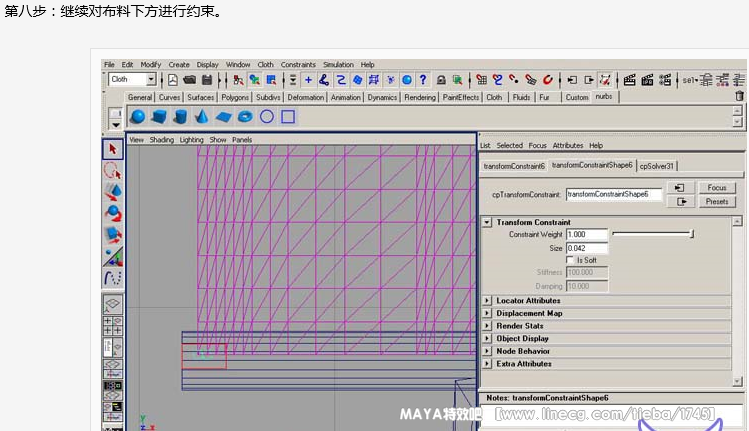Enable the Is Soft checkbox

pos(572,260)
